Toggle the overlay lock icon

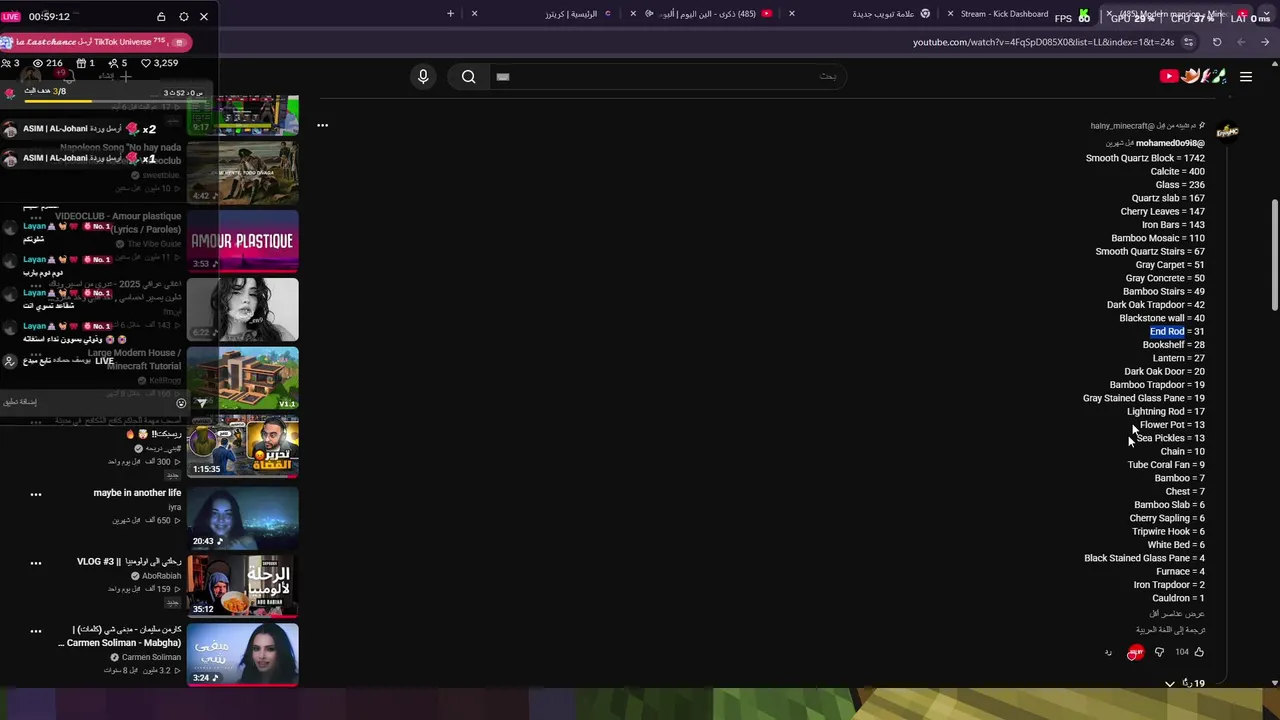pyautogui.click(x=161, y=17)
